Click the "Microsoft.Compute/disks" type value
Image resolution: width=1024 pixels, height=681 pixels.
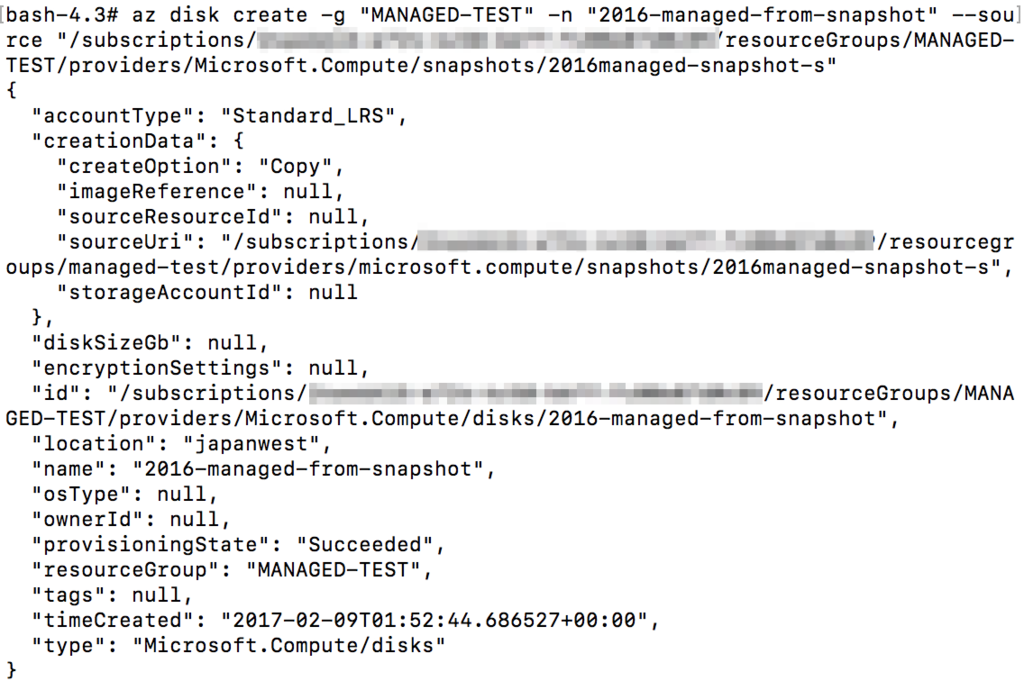[x=289, y=645]
